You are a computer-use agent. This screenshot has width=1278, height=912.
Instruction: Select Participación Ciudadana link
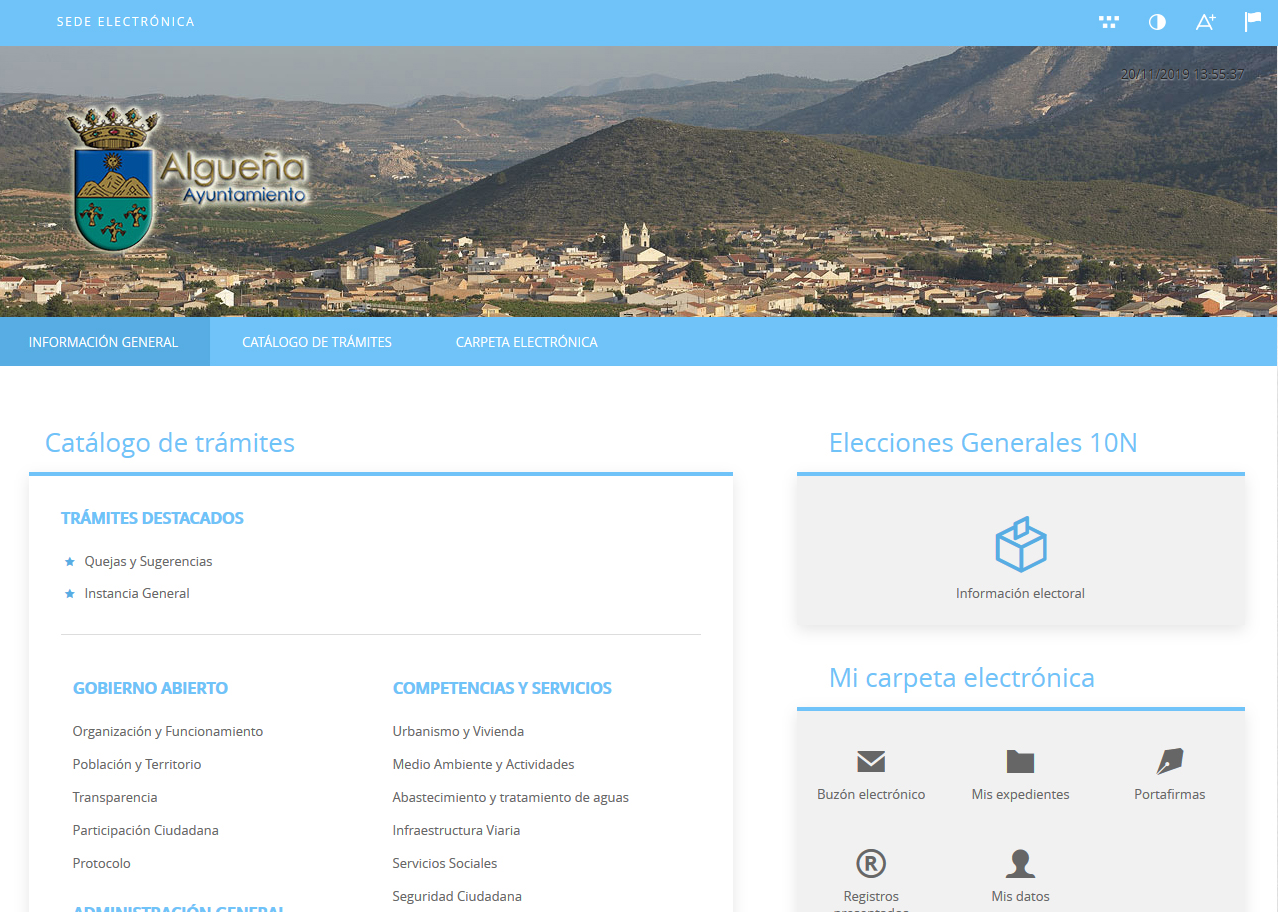click(x=145, y=830)
